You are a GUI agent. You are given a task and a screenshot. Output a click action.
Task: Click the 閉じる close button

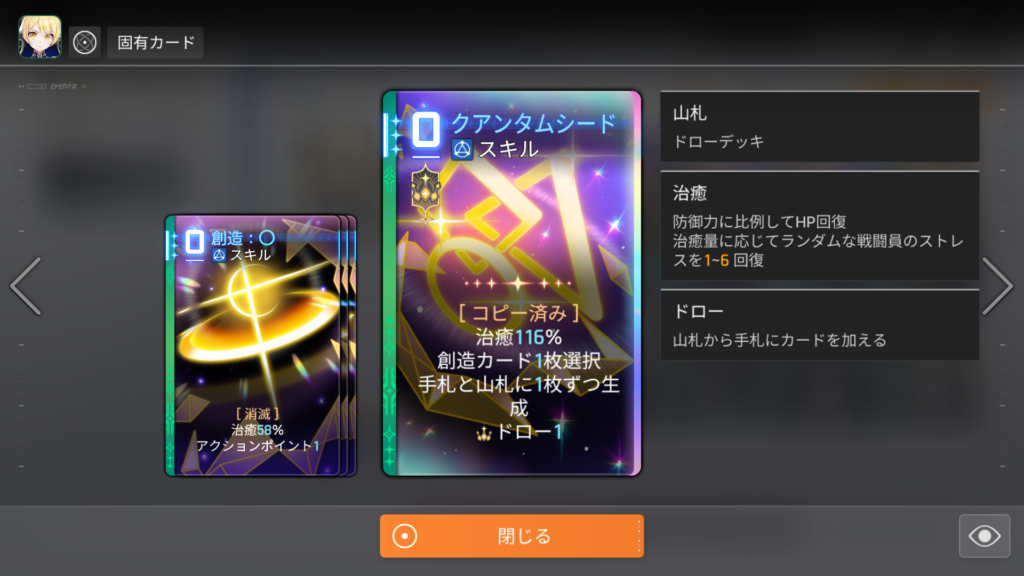point(512,536)
